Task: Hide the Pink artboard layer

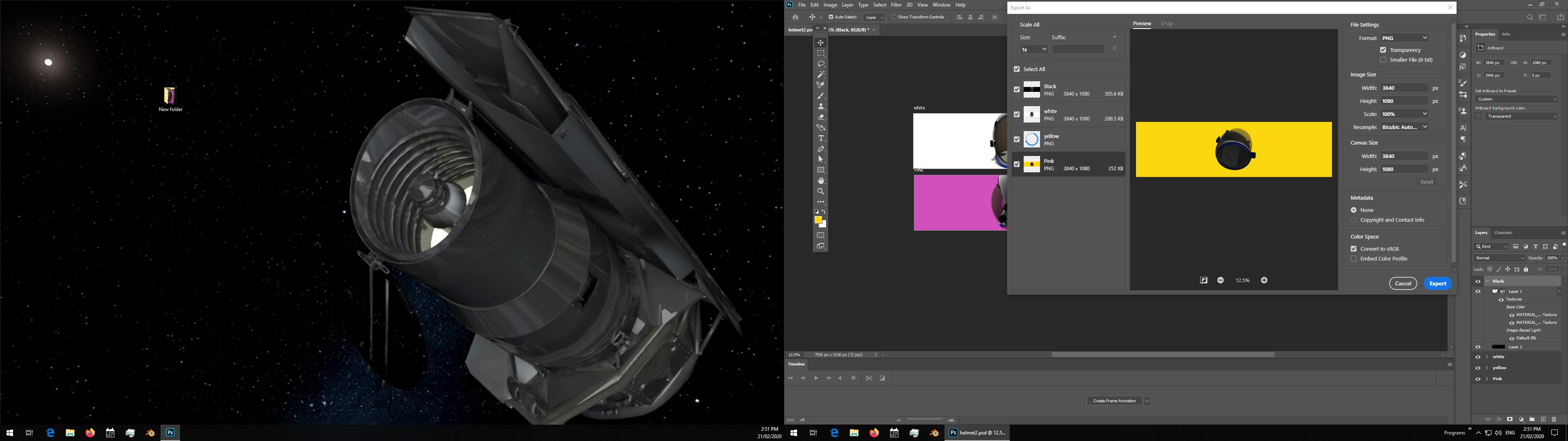Action: pos(1478,379)
